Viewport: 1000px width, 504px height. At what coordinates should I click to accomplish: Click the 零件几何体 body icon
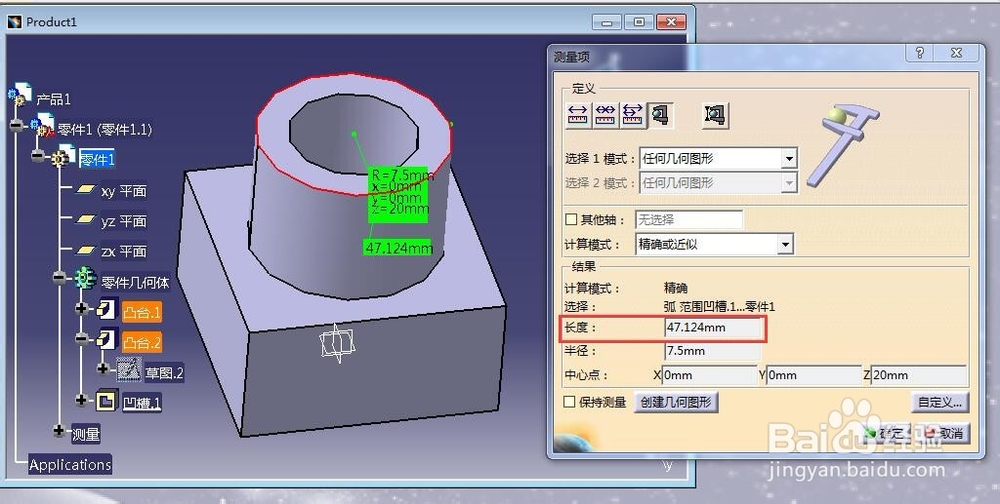[85, 278]
